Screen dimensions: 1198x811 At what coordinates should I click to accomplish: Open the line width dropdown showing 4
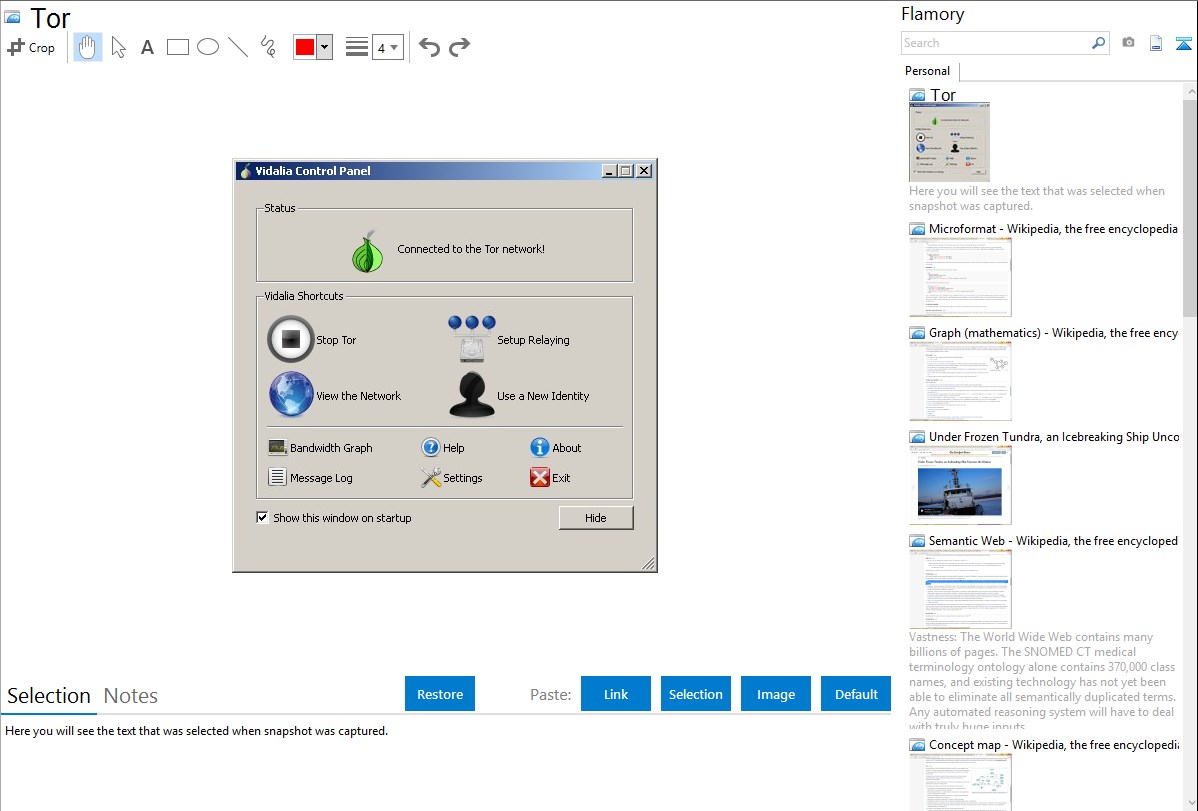click(x=387, y=48)
